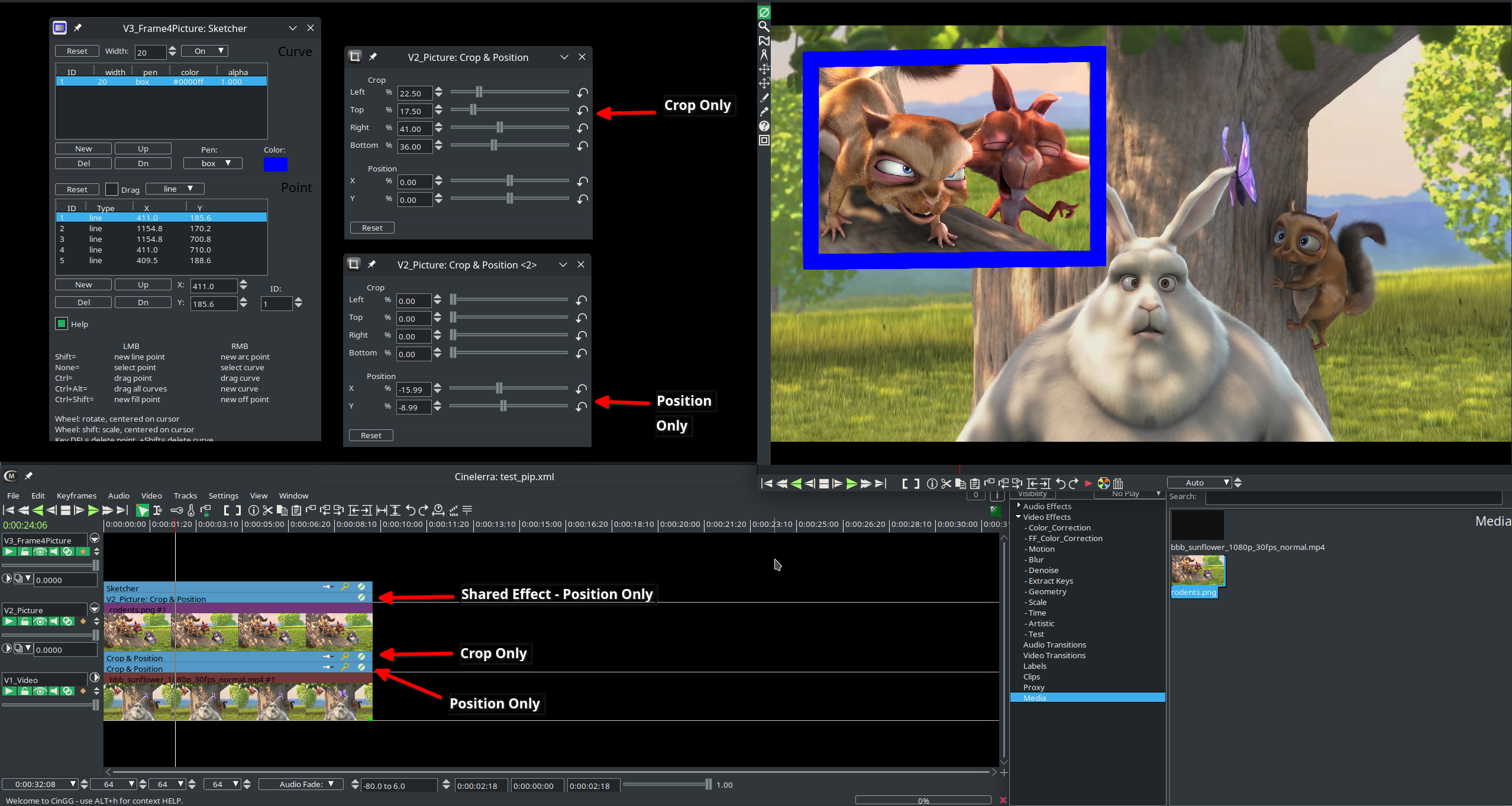The width and height of the screenshot is (1512, 806).
Task: Toggle safe regions display in the compositor
Action: pos(764,140)
